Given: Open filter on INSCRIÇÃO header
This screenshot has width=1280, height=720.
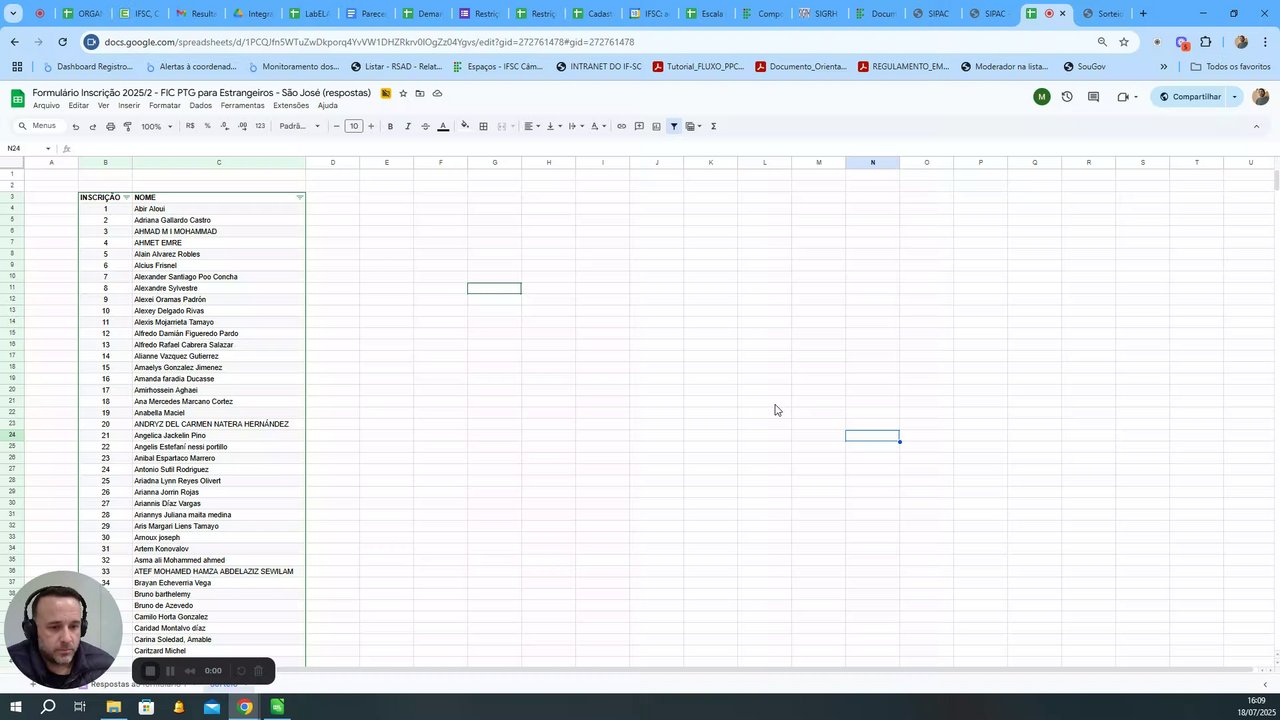Looking at the screenshot, I should 126,197.
